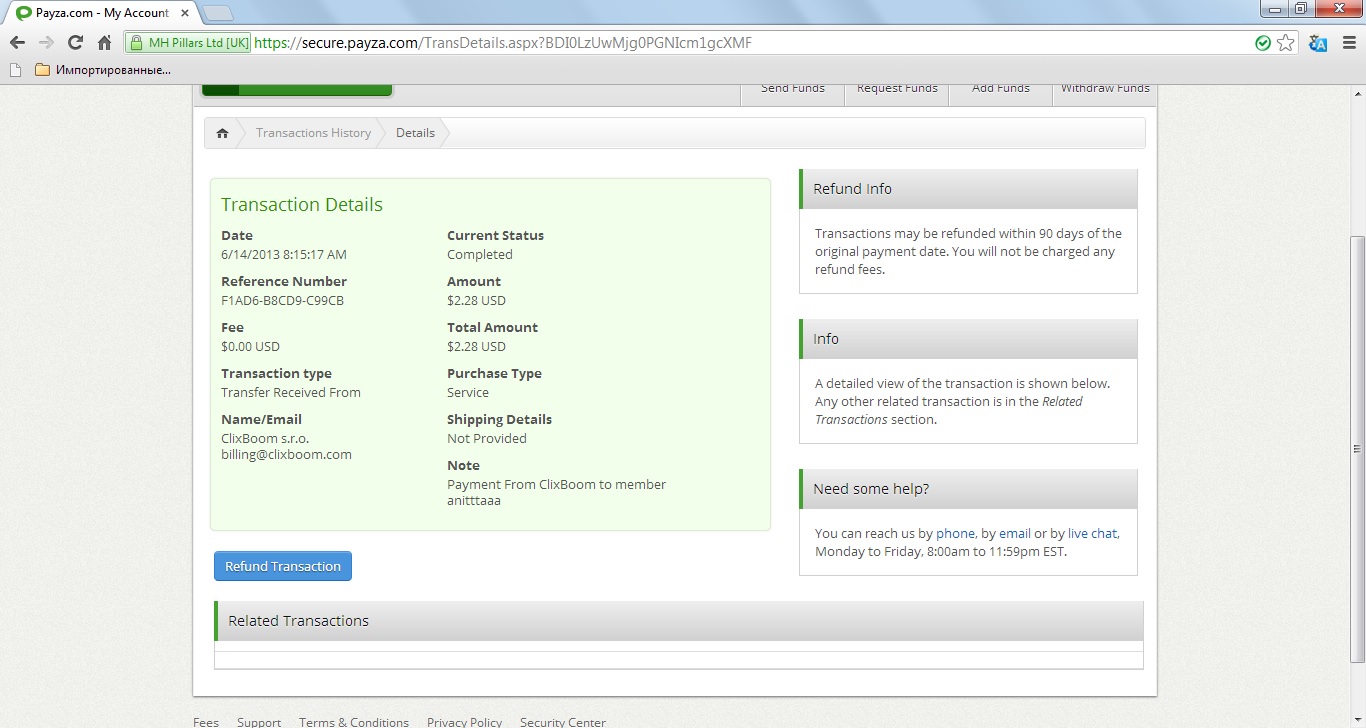Click reference number F1AD6-B8CD9-C99CB
Viewport: 1366px width, 728px height.
(282, 301)
